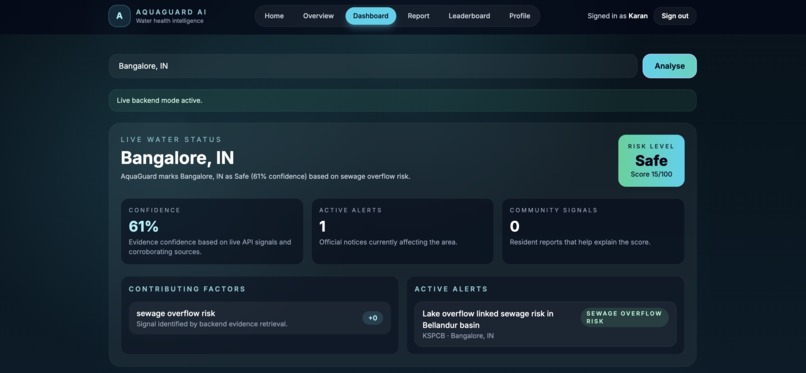Click the 'Live backend mode active.' banner
The width and height of the screenshot is (806, 373).
click(x=402, y=100)
